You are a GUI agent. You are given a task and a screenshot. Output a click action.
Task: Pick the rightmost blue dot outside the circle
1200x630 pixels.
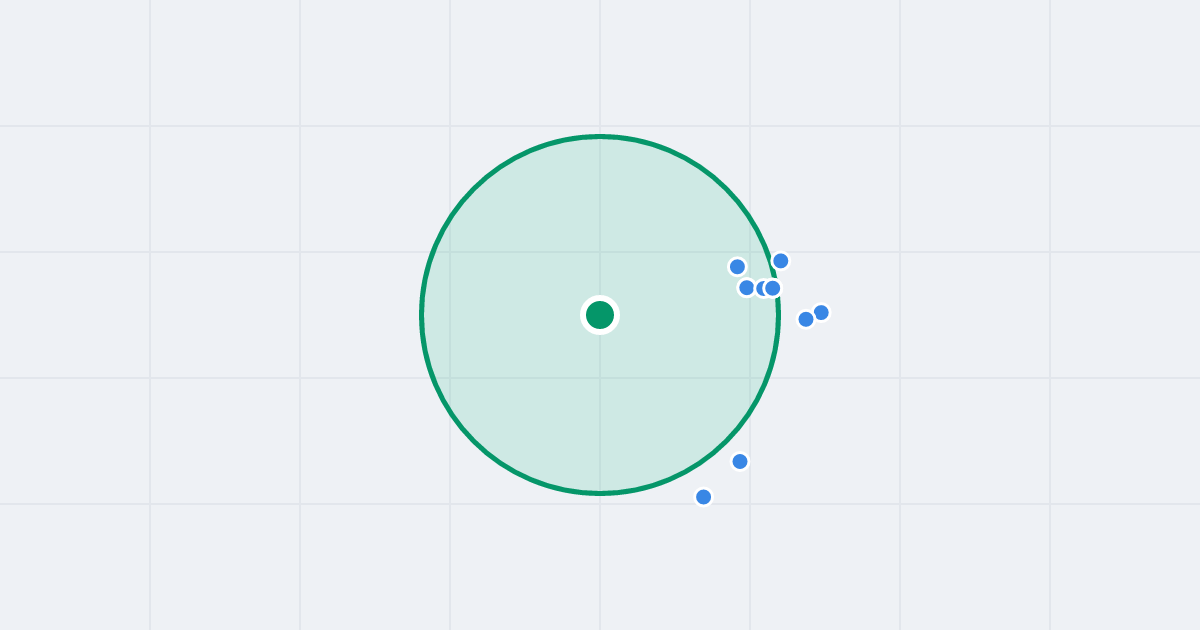pyautogui.click(x=821, y=313)
